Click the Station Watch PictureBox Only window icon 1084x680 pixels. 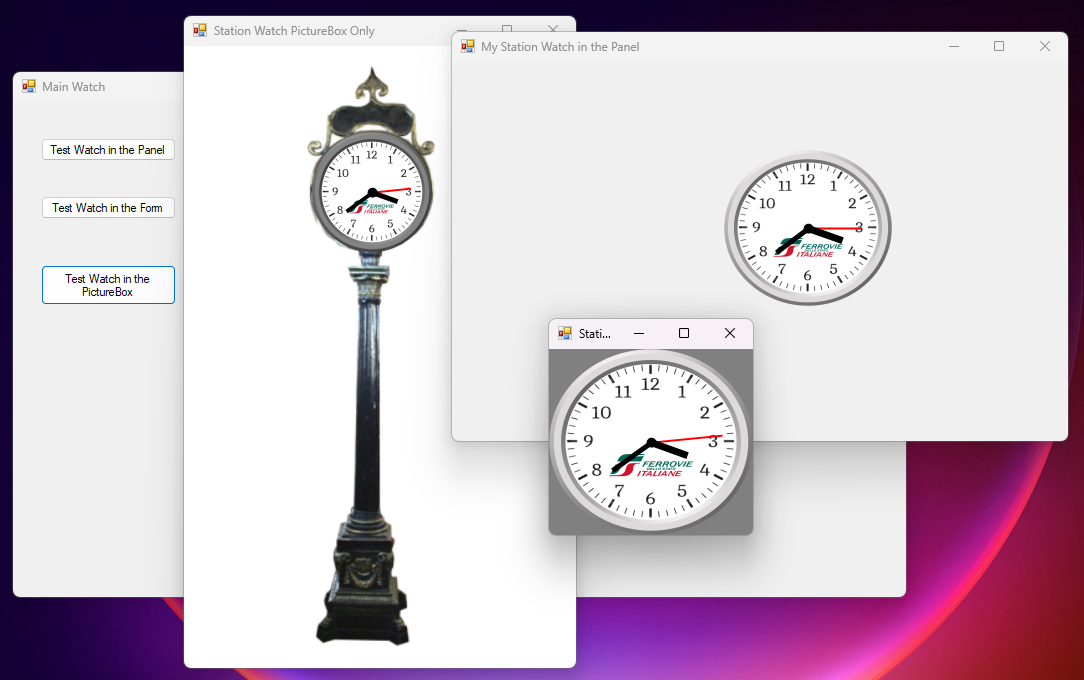click(200, 30)
